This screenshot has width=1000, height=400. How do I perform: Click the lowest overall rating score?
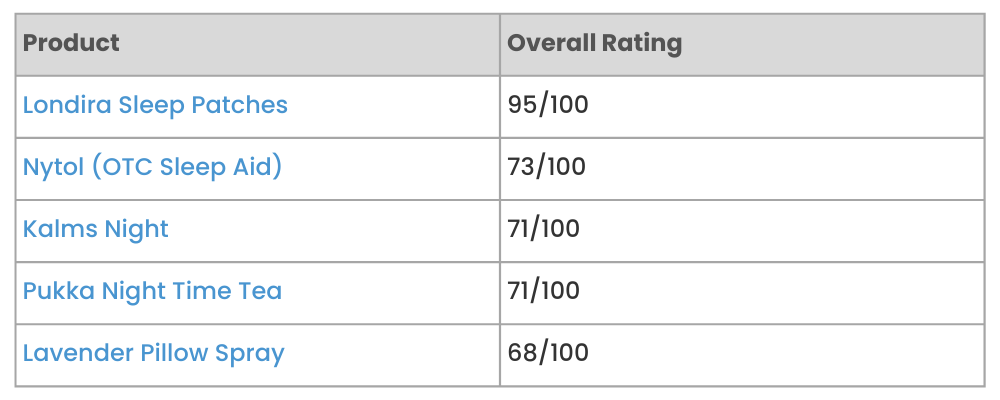tap(548, 353)
